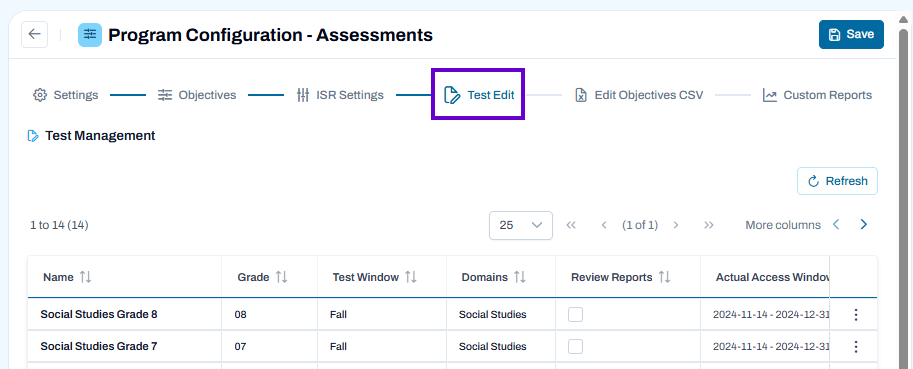
Task: Sort table by Review Reports column
Action: tap(664, 278)
